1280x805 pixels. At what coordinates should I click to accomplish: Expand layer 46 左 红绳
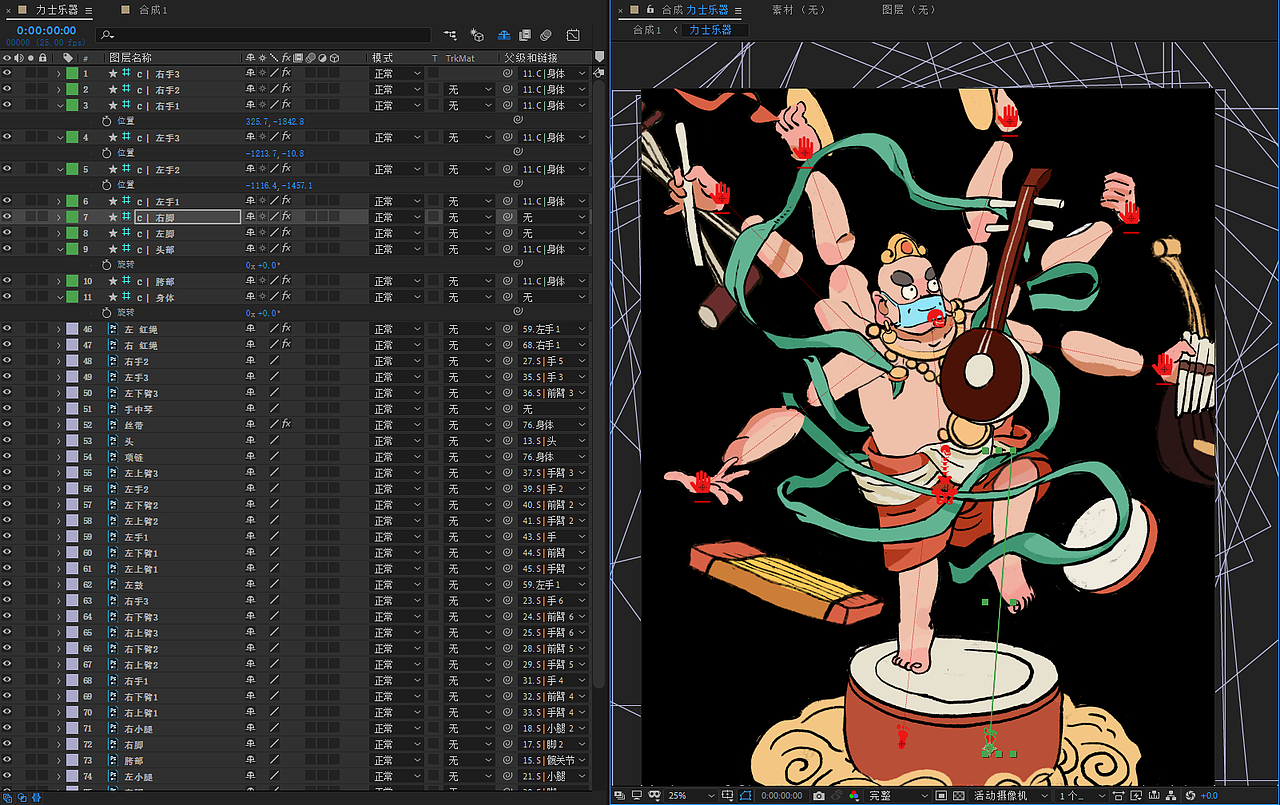[x=59, y=329]
